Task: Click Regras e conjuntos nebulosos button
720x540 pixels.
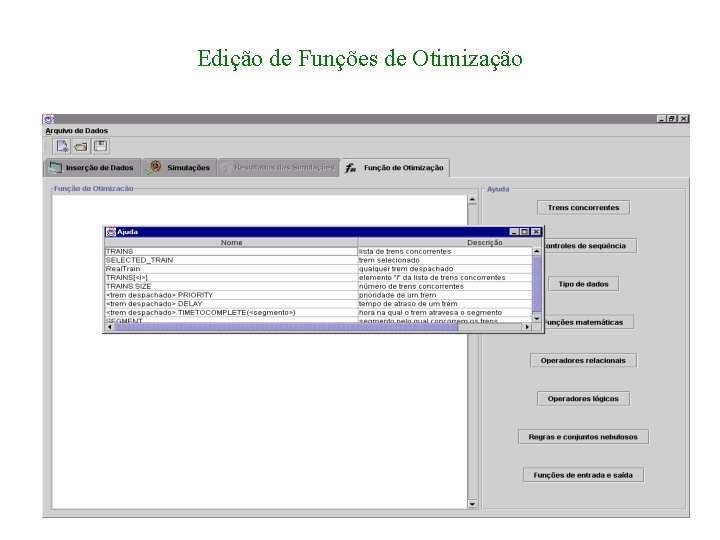Action: point(583,437)
